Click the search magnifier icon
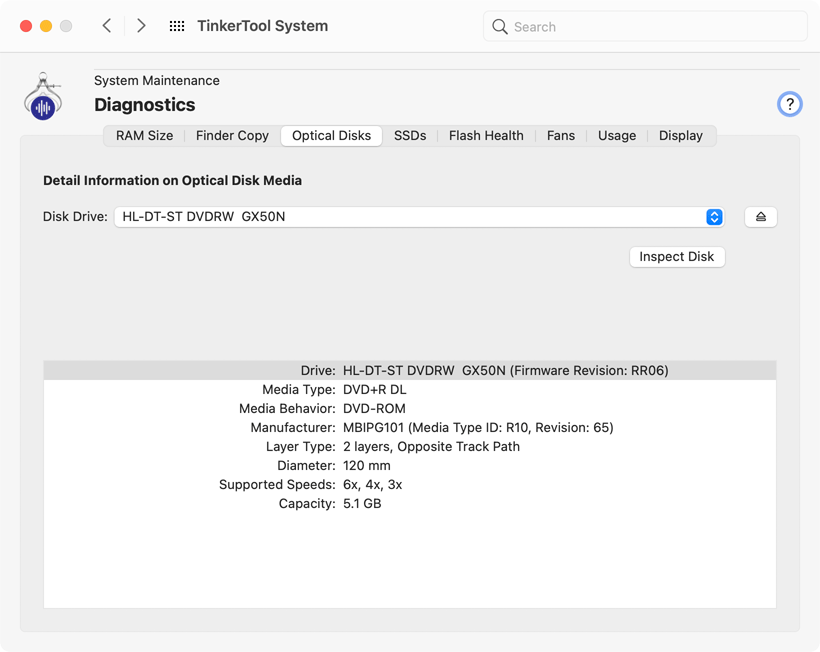This screenshot has width=820, height=652. 500,27
